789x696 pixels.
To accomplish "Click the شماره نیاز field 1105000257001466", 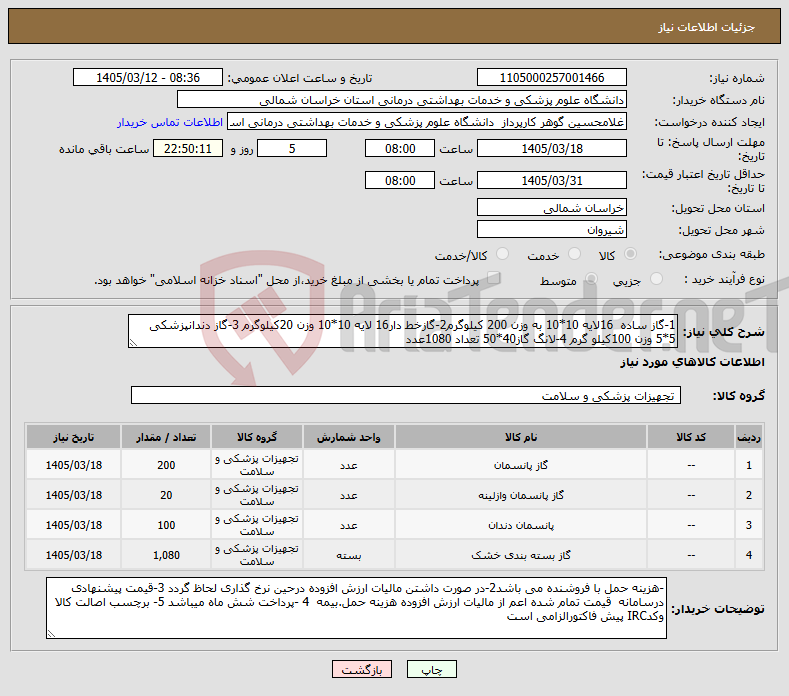I will [x=551, y=78].
